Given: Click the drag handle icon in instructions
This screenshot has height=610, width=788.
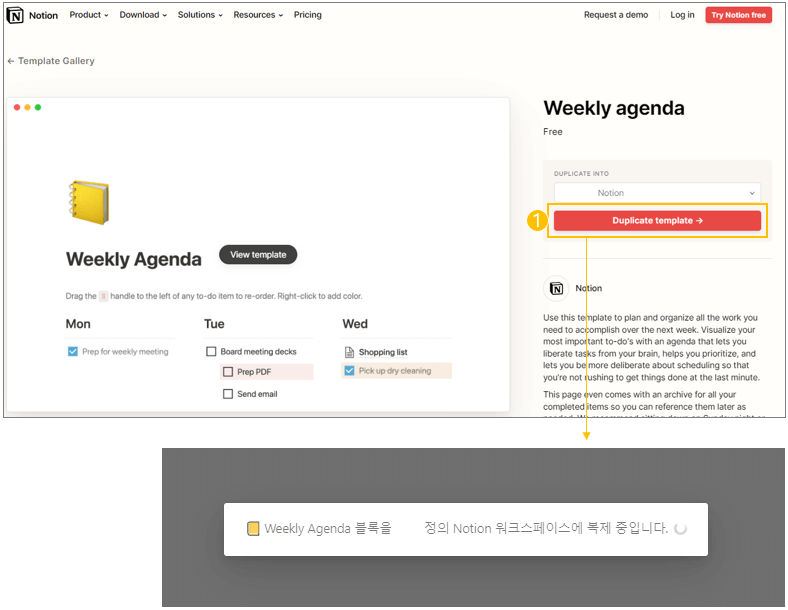Looking at the screenshot, I should (103, 296).
